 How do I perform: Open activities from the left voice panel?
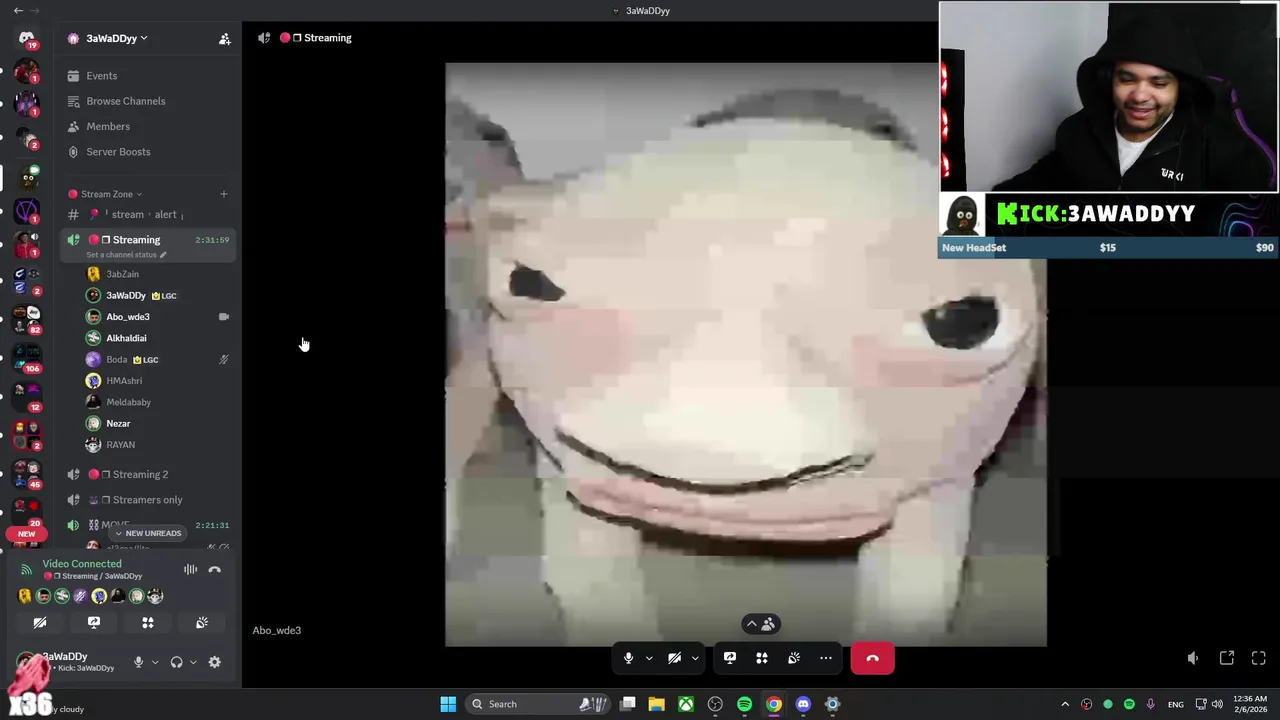tap(148, 623)
